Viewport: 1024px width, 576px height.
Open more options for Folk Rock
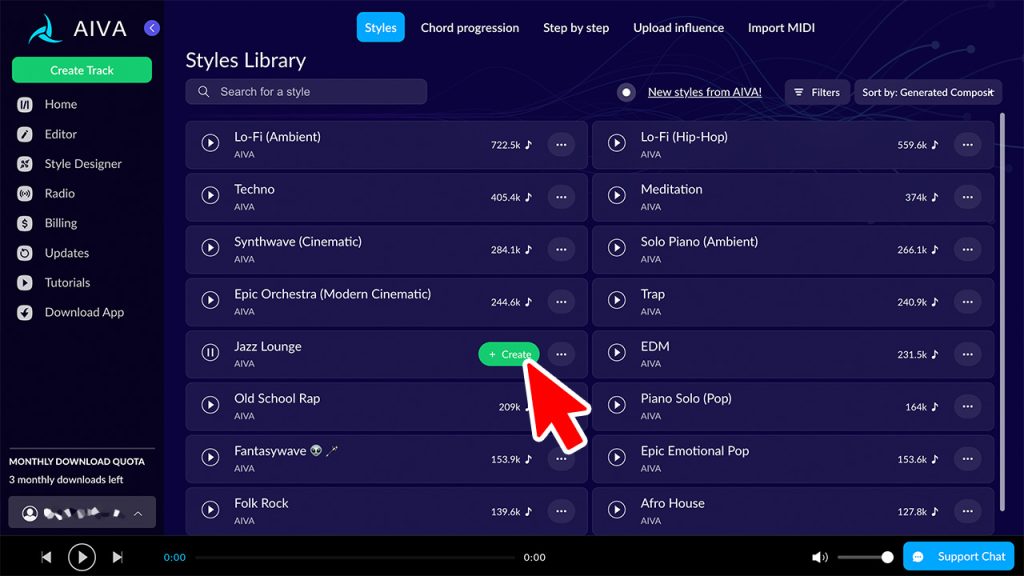[x=561, y=511]
